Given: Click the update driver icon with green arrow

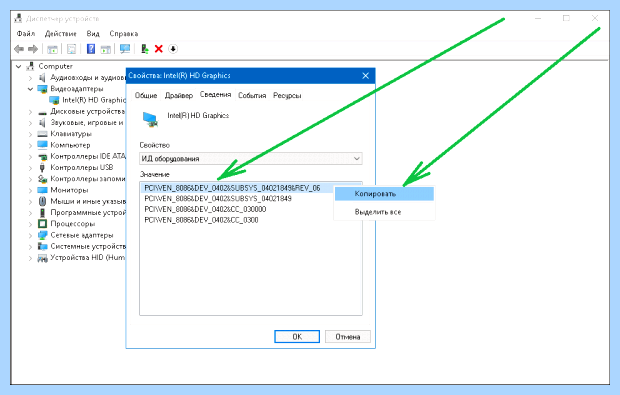Looking at the screenshot, I should (x=145, y=49).
